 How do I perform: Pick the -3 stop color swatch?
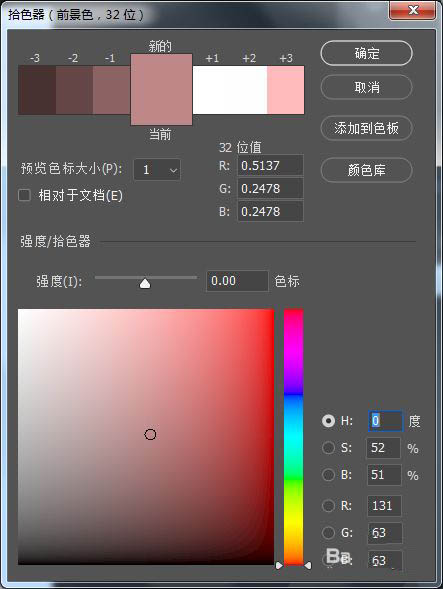[x=37, y=90]
